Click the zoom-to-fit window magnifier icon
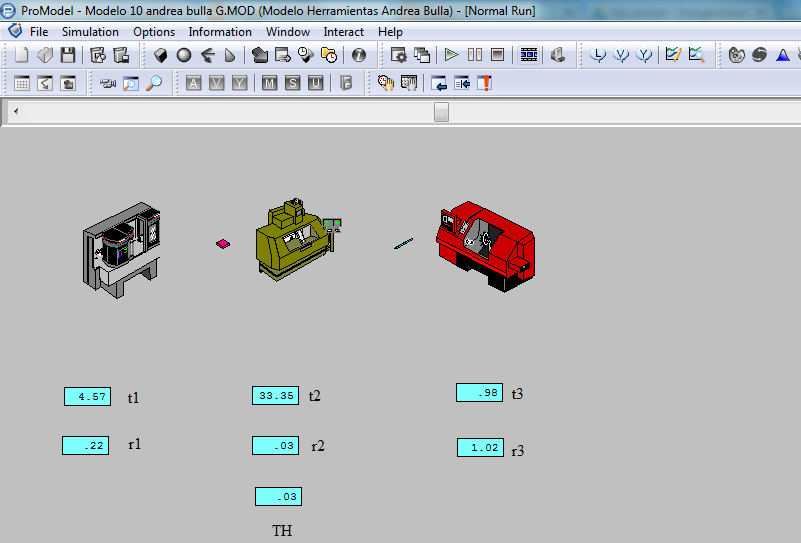The image size is (801, 543). [131, 83]
